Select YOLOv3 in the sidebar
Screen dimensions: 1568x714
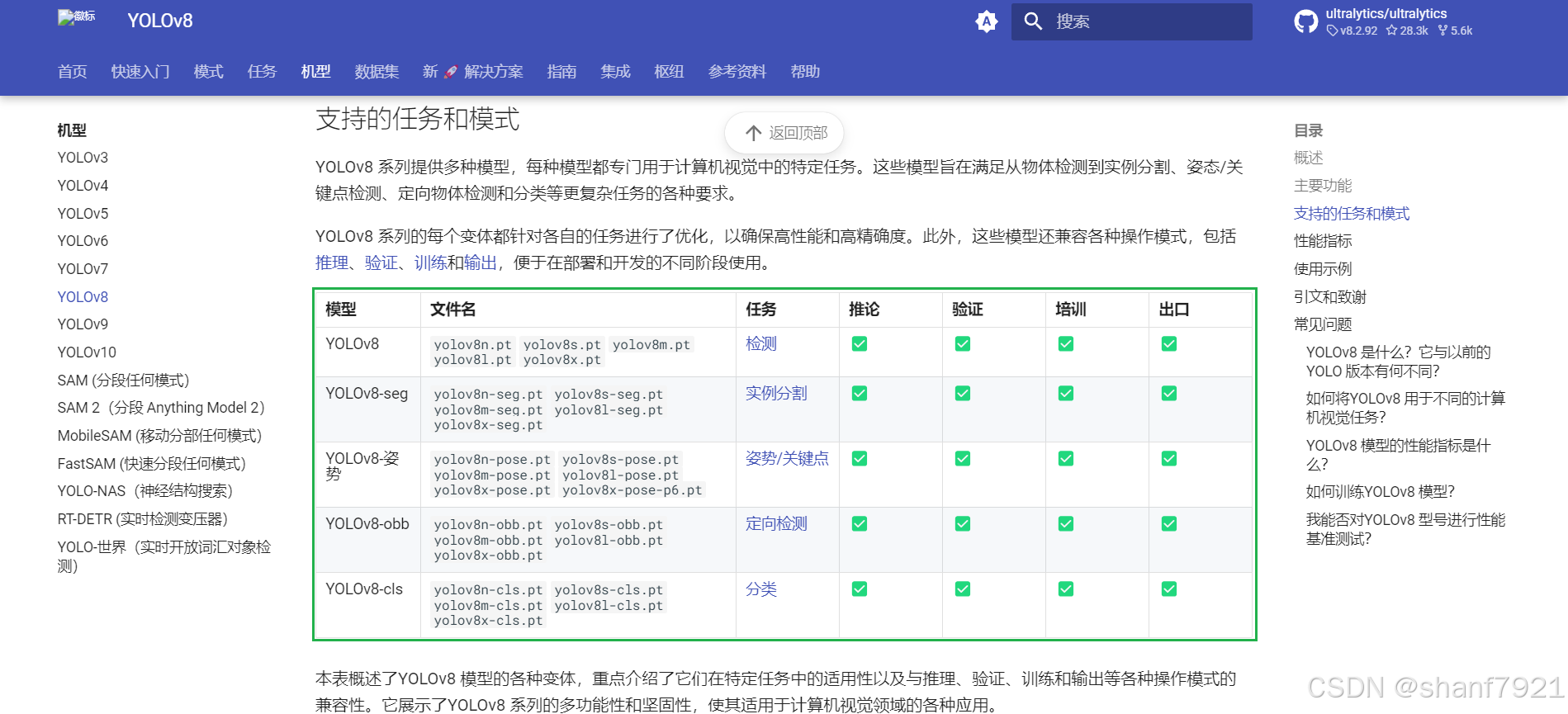(x=83, y=158)
